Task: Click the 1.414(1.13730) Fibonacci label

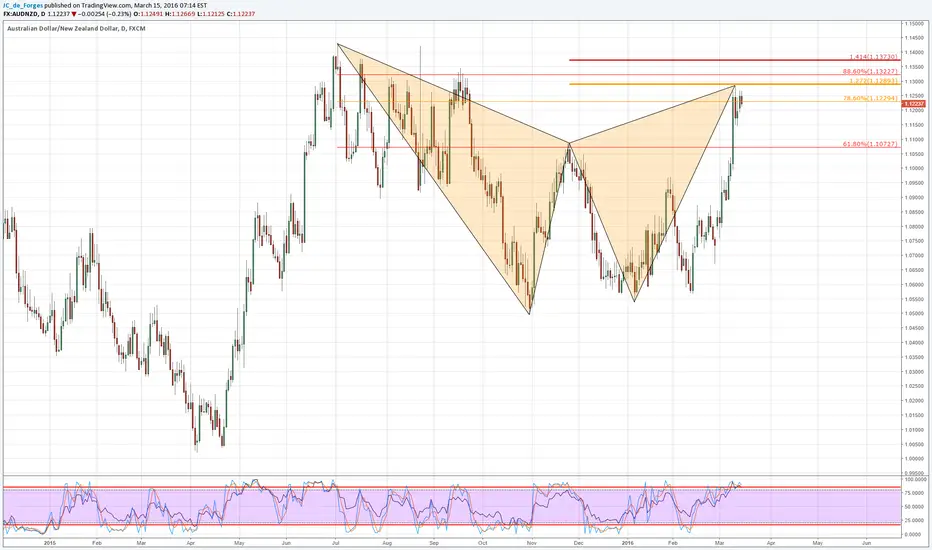Action: click(873, 57)
